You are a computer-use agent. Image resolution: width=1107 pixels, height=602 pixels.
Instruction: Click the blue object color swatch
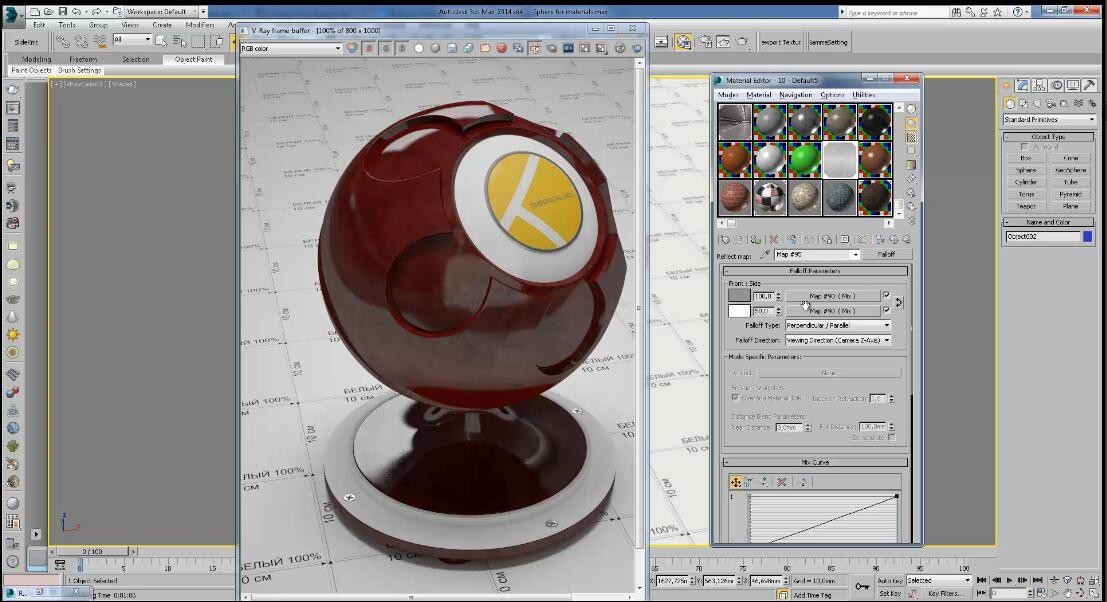[1088, 236]
